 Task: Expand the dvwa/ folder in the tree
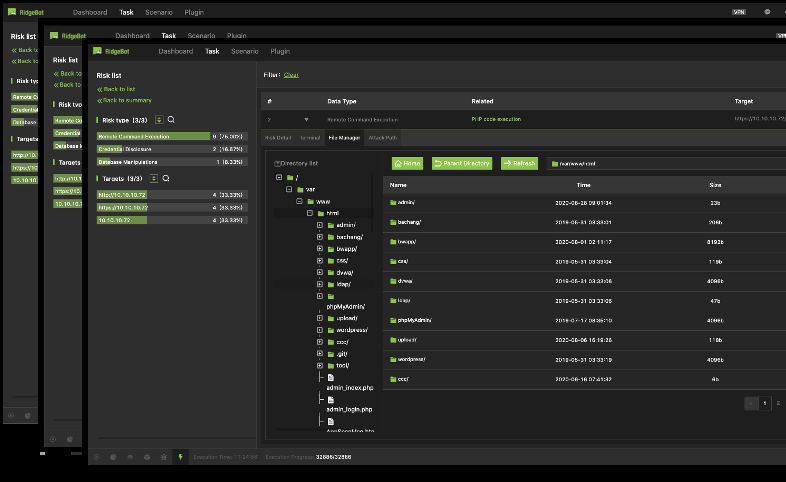point(320,273)
